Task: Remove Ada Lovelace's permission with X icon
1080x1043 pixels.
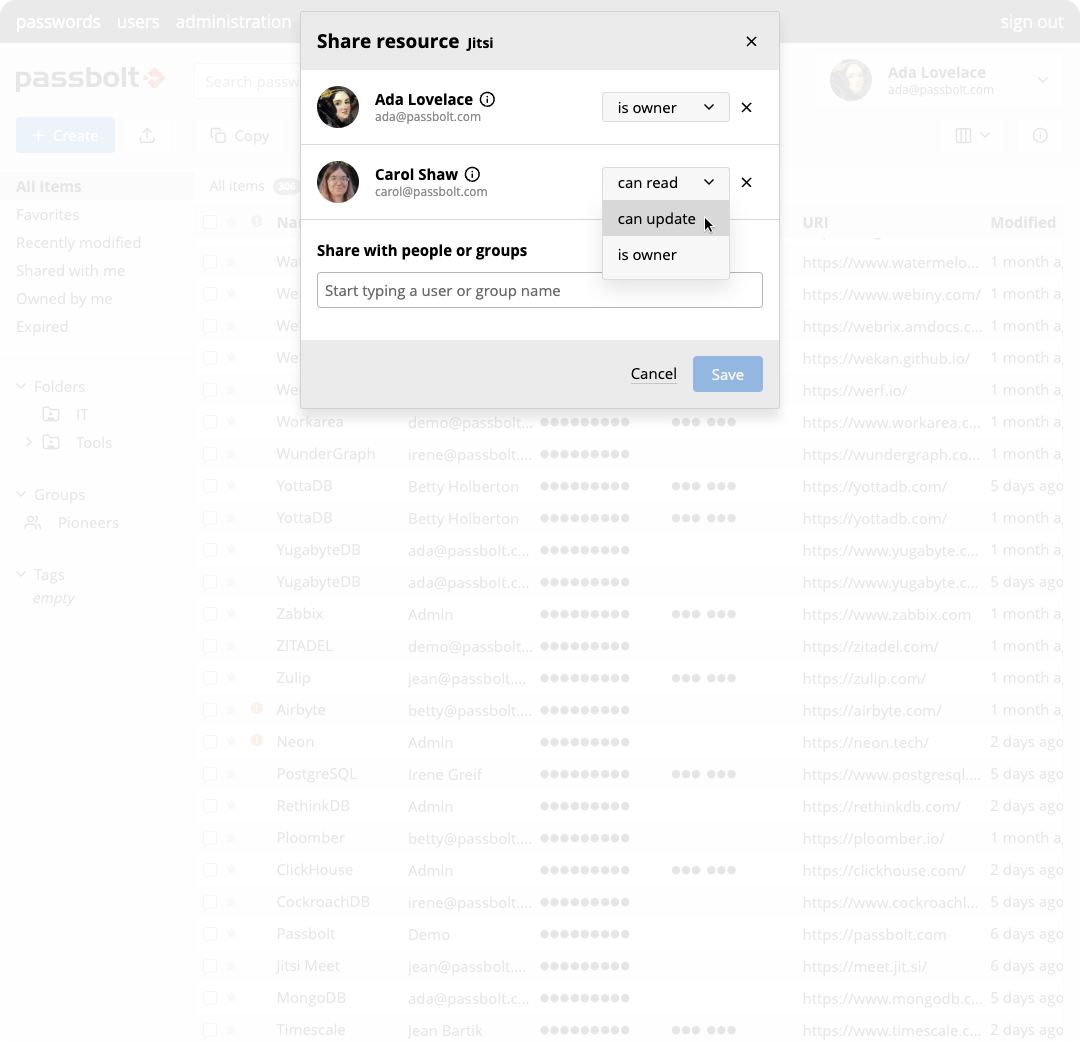Action: [746, 108]
